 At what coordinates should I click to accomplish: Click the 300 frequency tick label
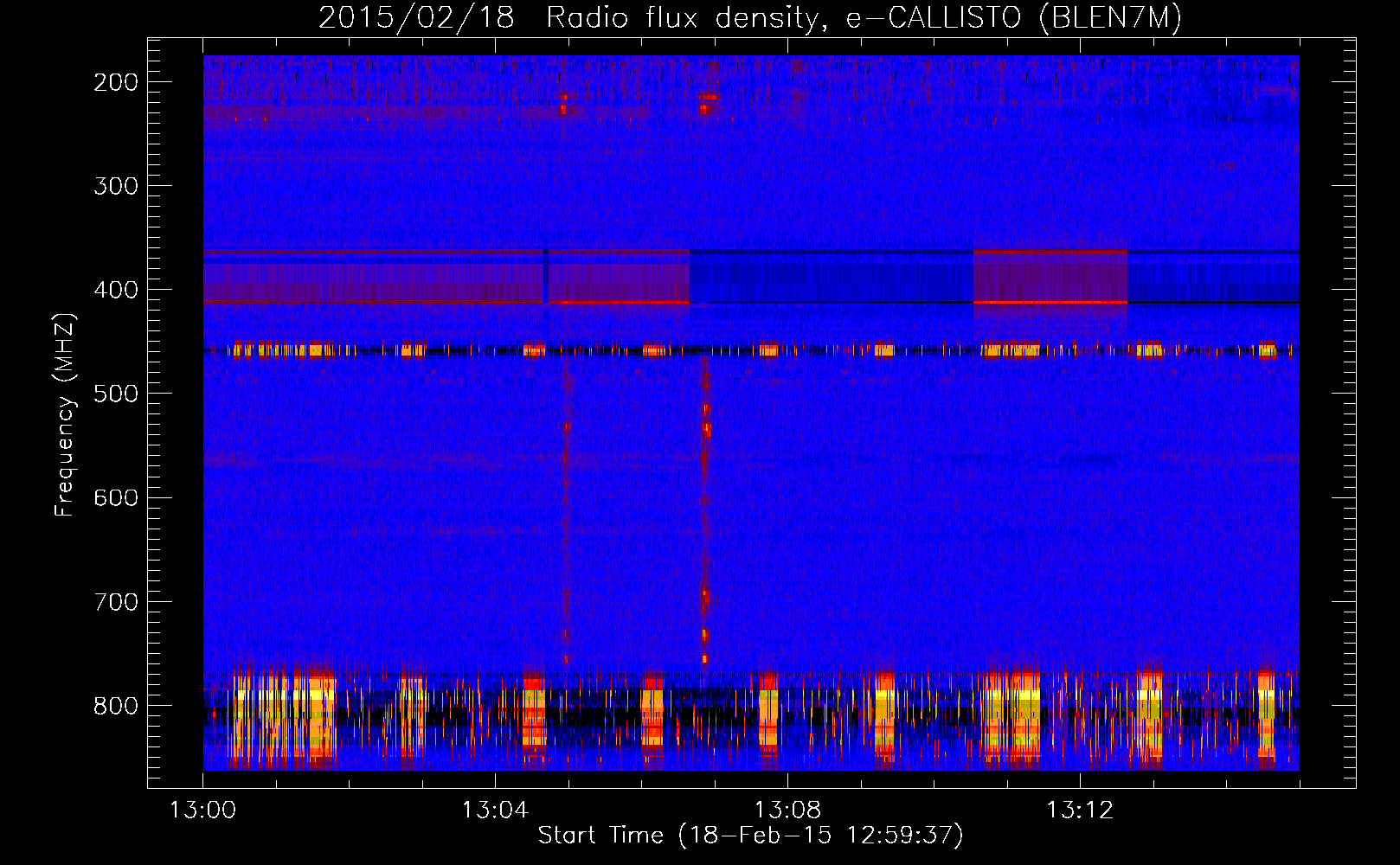(116, 186)
